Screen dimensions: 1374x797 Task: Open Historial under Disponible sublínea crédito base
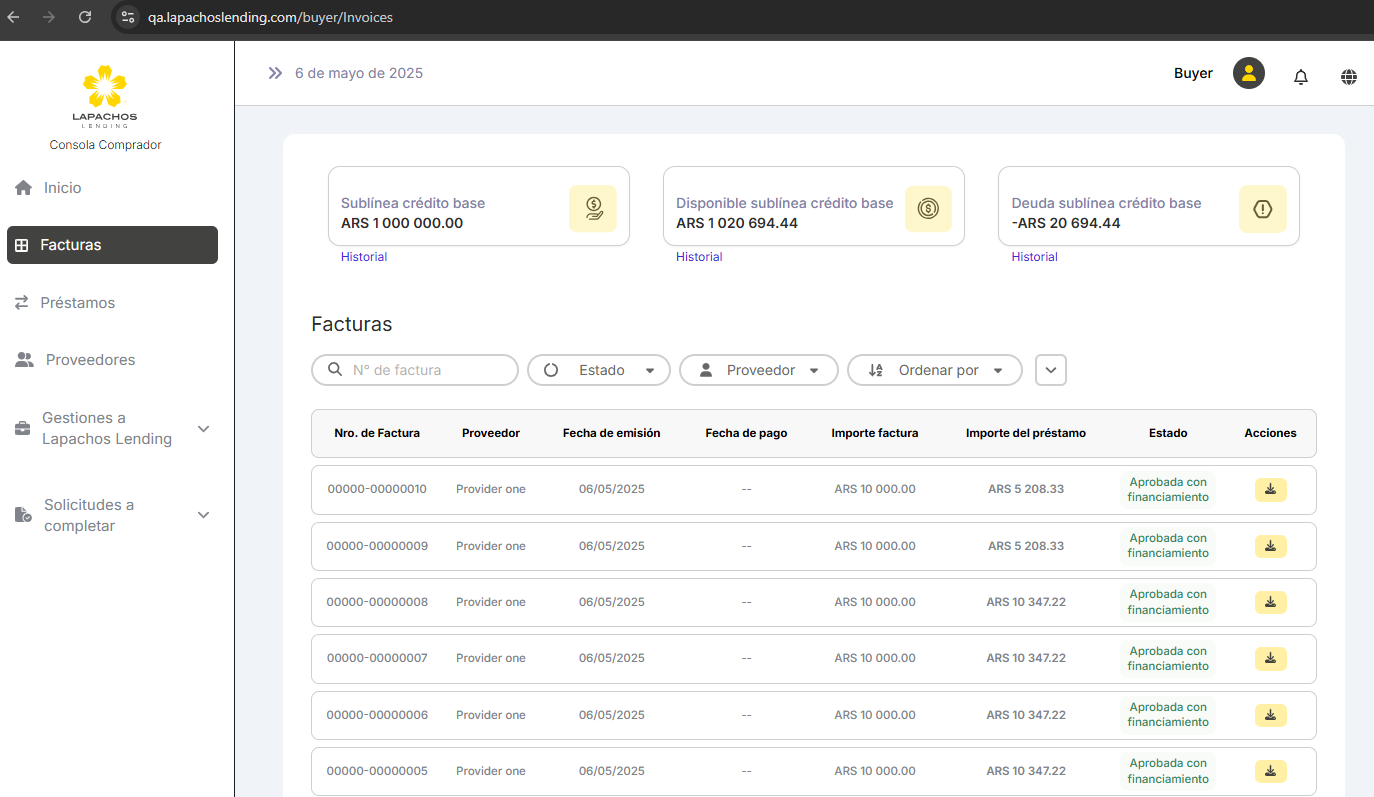tap(699, 257)
